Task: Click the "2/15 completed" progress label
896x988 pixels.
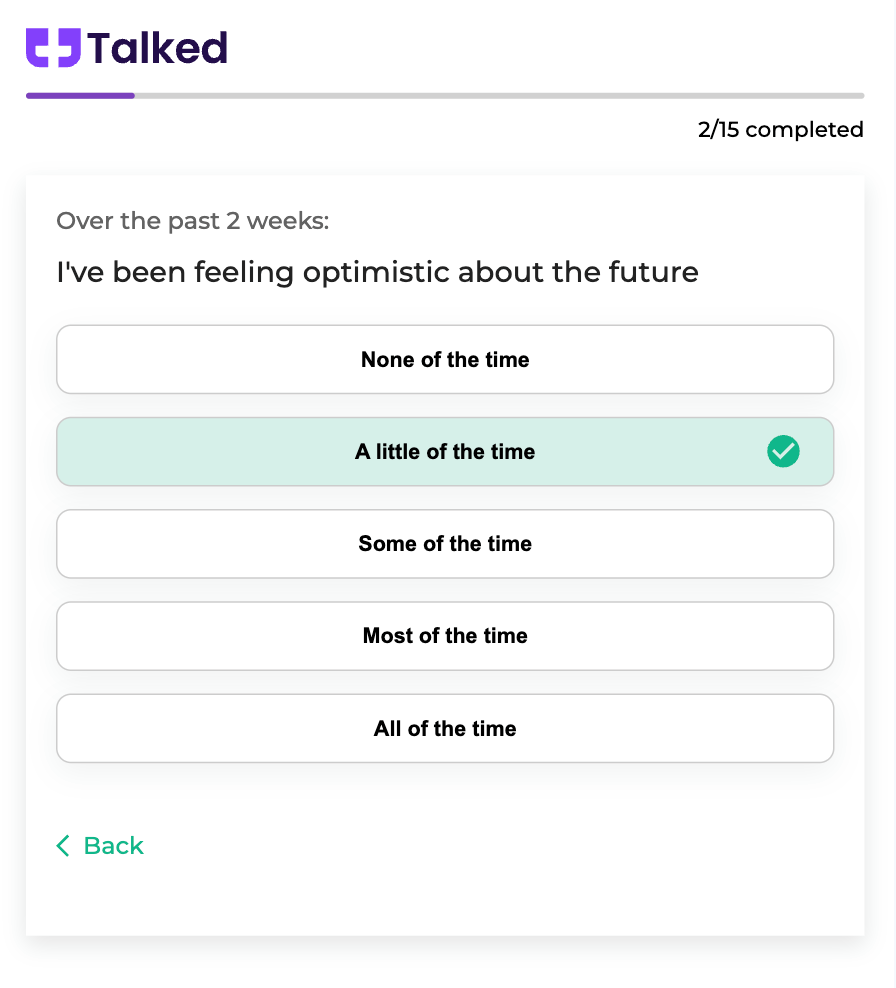Action: (781, 129)
